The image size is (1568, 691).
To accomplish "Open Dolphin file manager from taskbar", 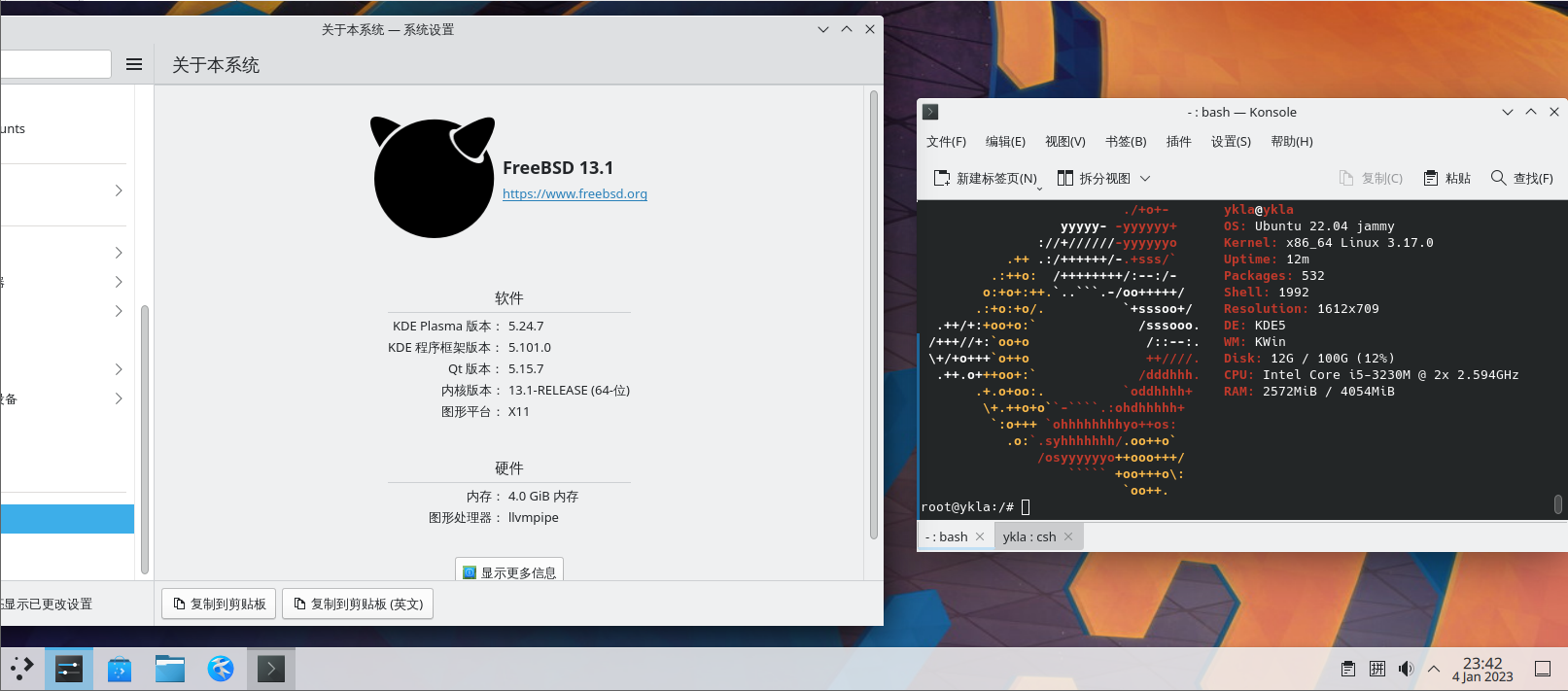I will (170, 669).
